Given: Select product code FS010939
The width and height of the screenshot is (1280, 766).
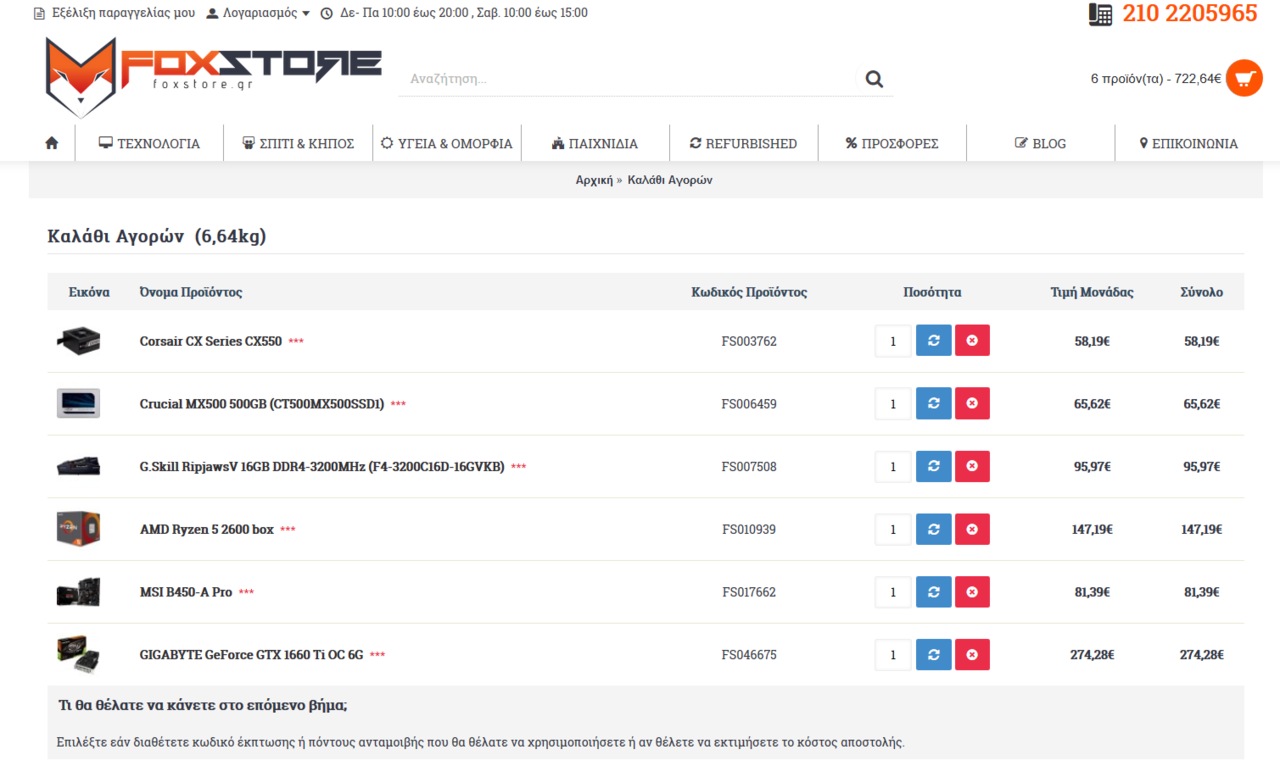Looking at the screenshot, I should coord(749,529).
